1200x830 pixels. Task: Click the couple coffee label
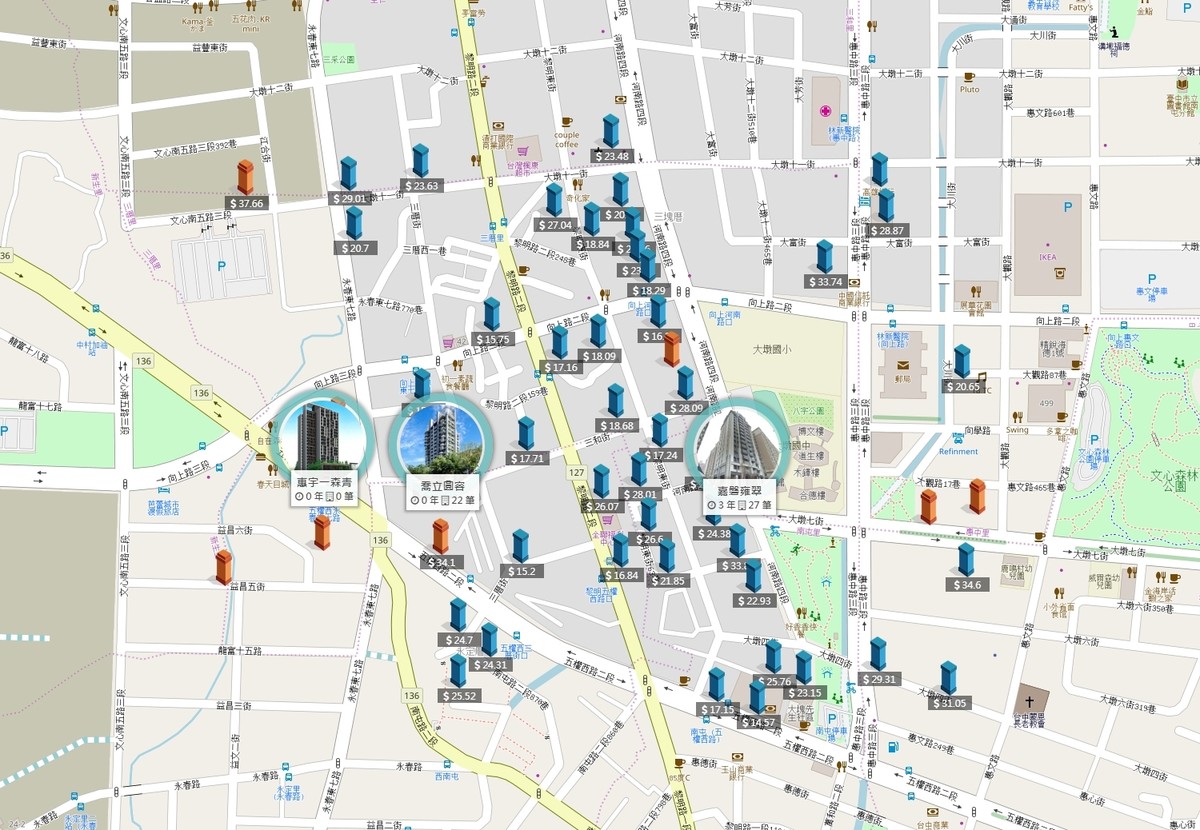(567, 139)
